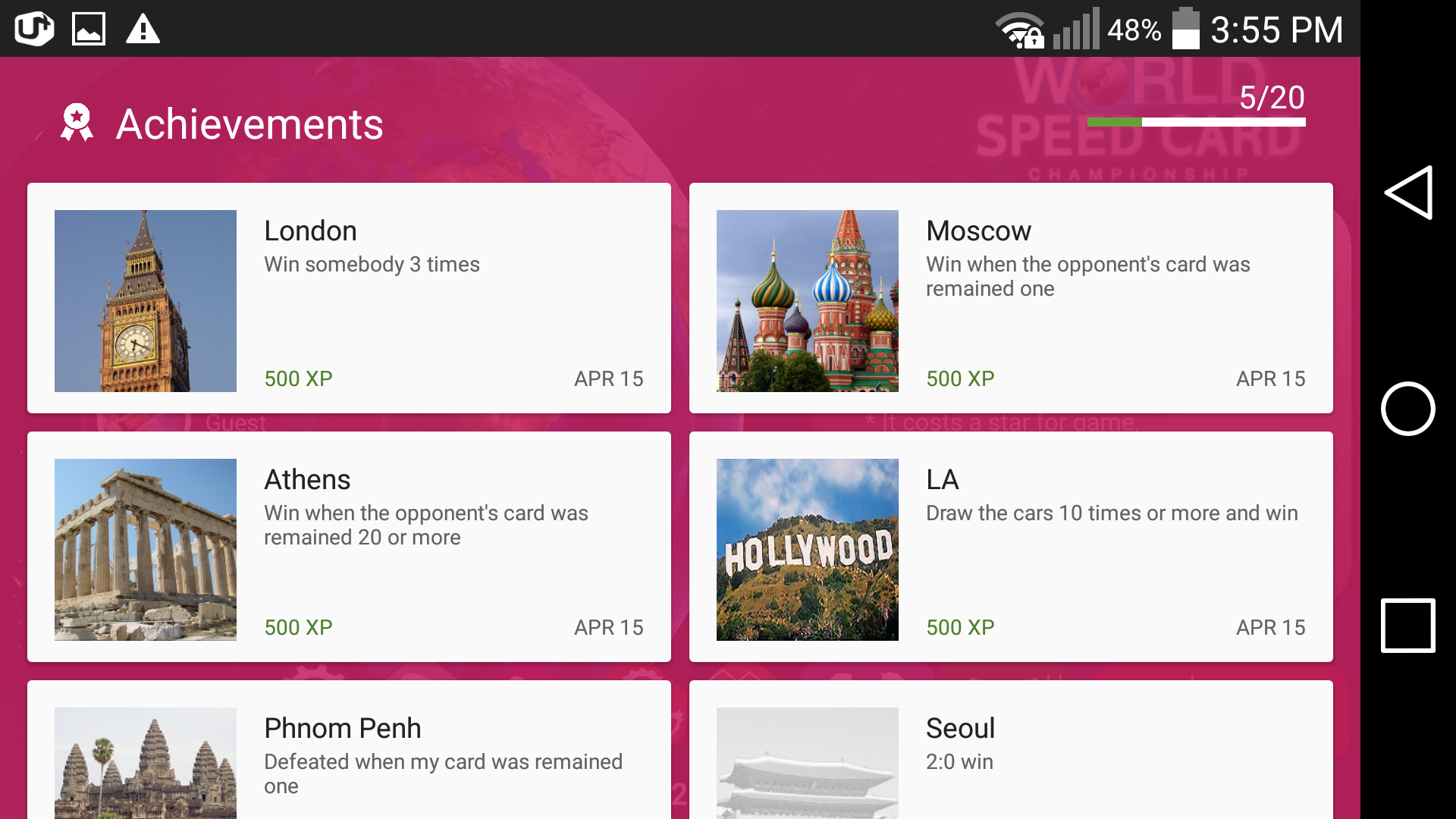
Task: Tap the battery indicator icon
Action: click(1185, 30)
